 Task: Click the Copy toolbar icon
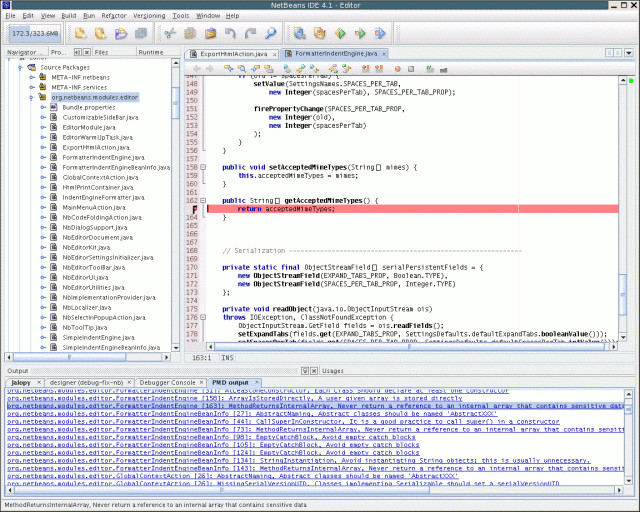pos(190,33)
